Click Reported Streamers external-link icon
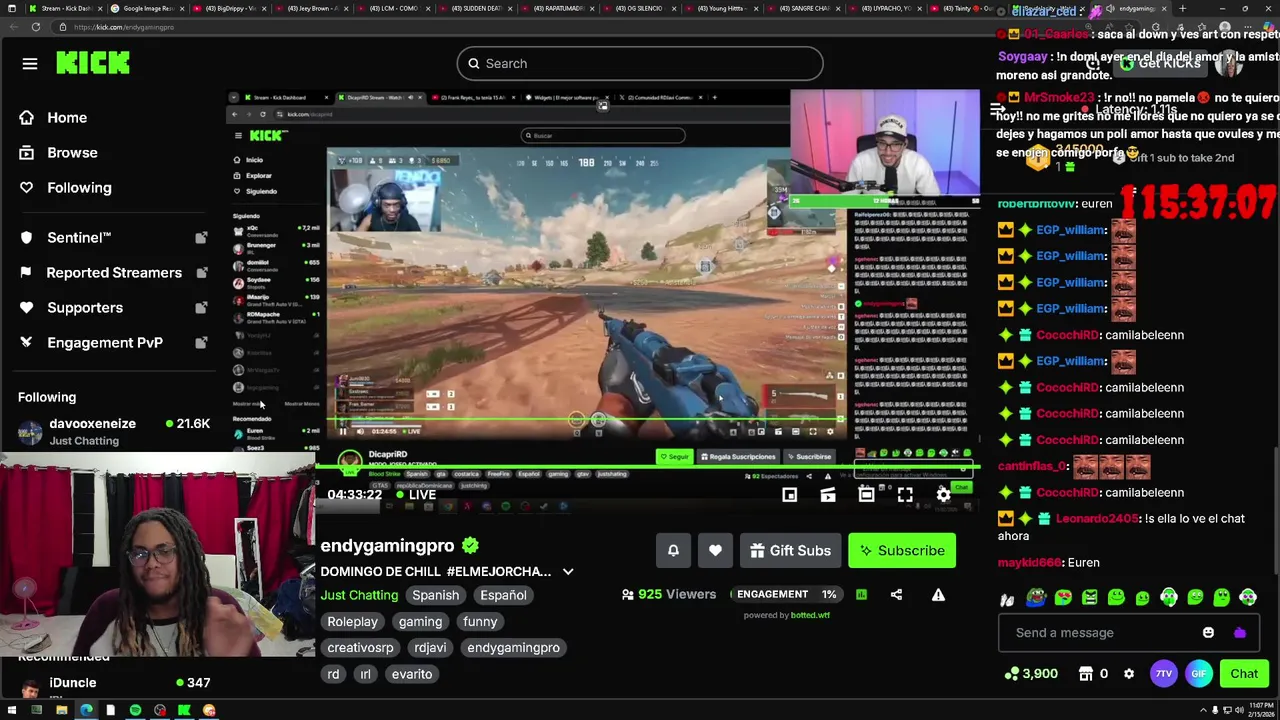Image resolution: width=1280 pixels, height=720 pixels. 201,273
